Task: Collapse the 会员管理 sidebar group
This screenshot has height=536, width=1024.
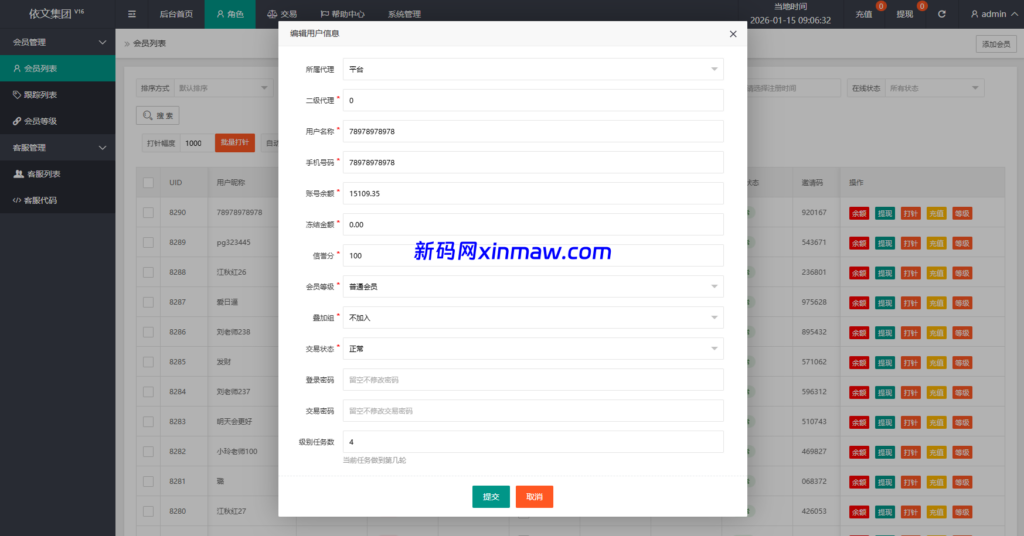Action: tap(57, 42)
